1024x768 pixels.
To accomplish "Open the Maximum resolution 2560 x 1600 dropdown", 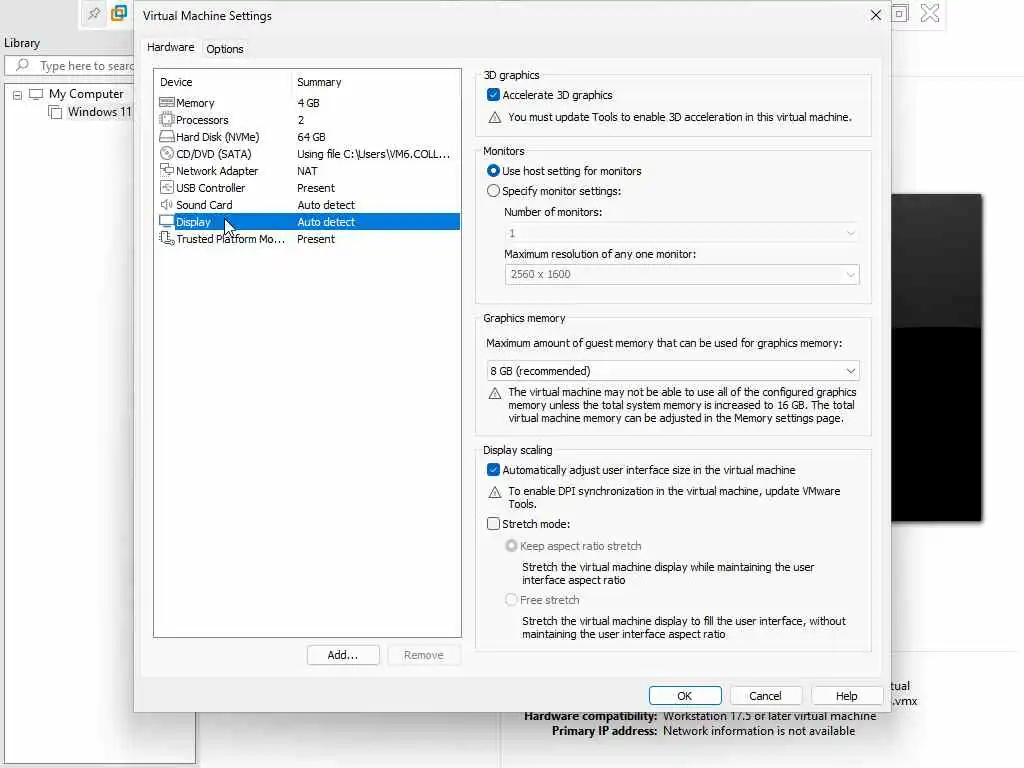I will (x=682, y=274).
